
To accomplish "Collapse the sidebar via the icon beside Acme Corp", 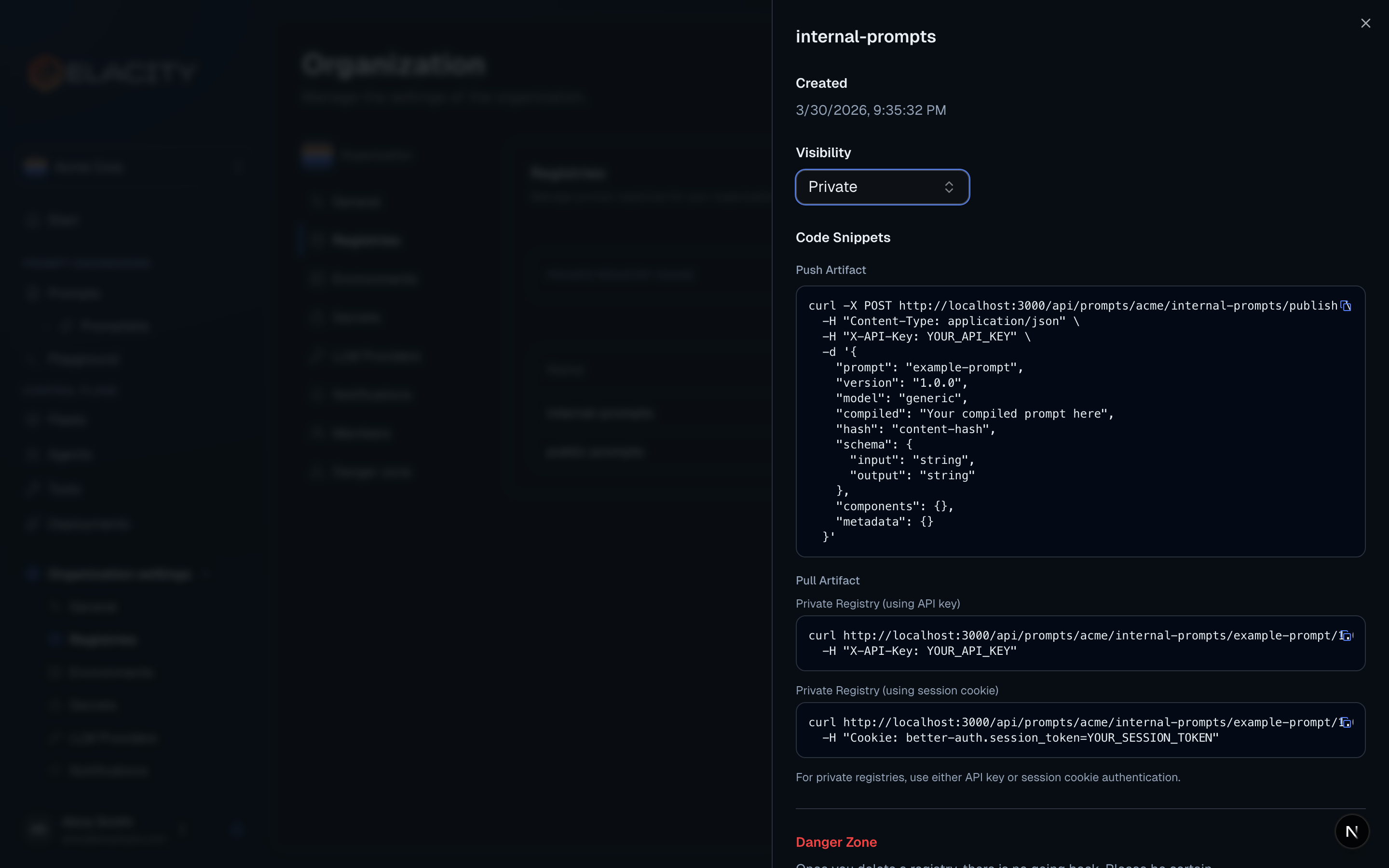I will [239, 166].
